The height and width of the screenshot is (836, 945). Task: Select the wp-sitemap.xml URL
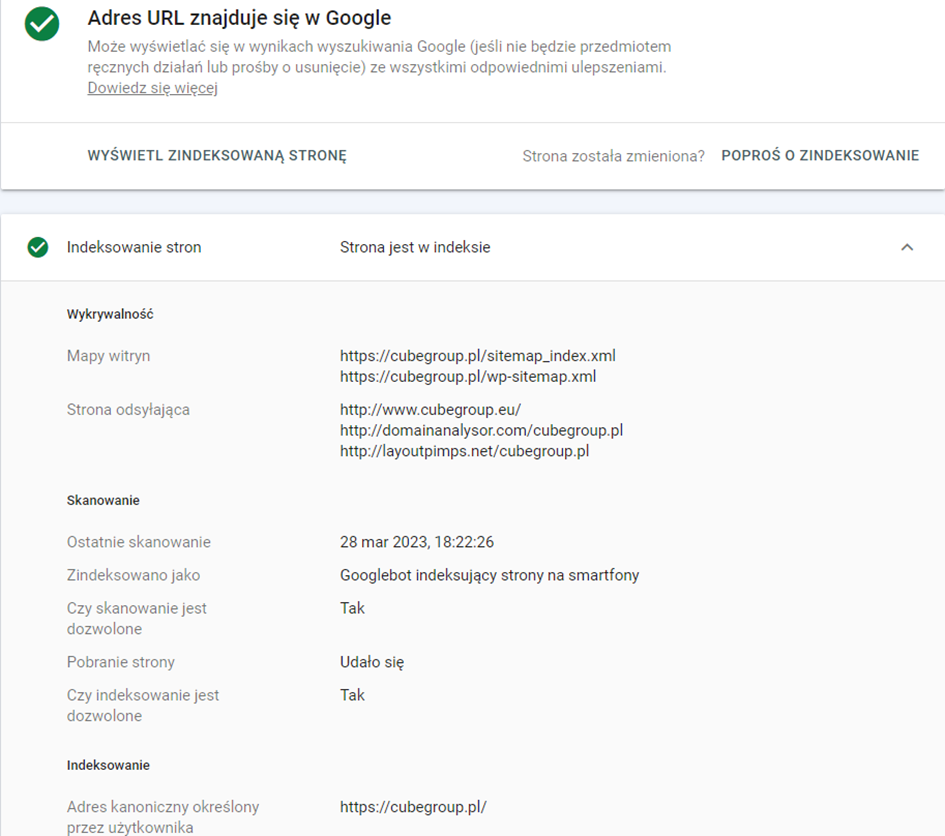click(x=468, y=377)
